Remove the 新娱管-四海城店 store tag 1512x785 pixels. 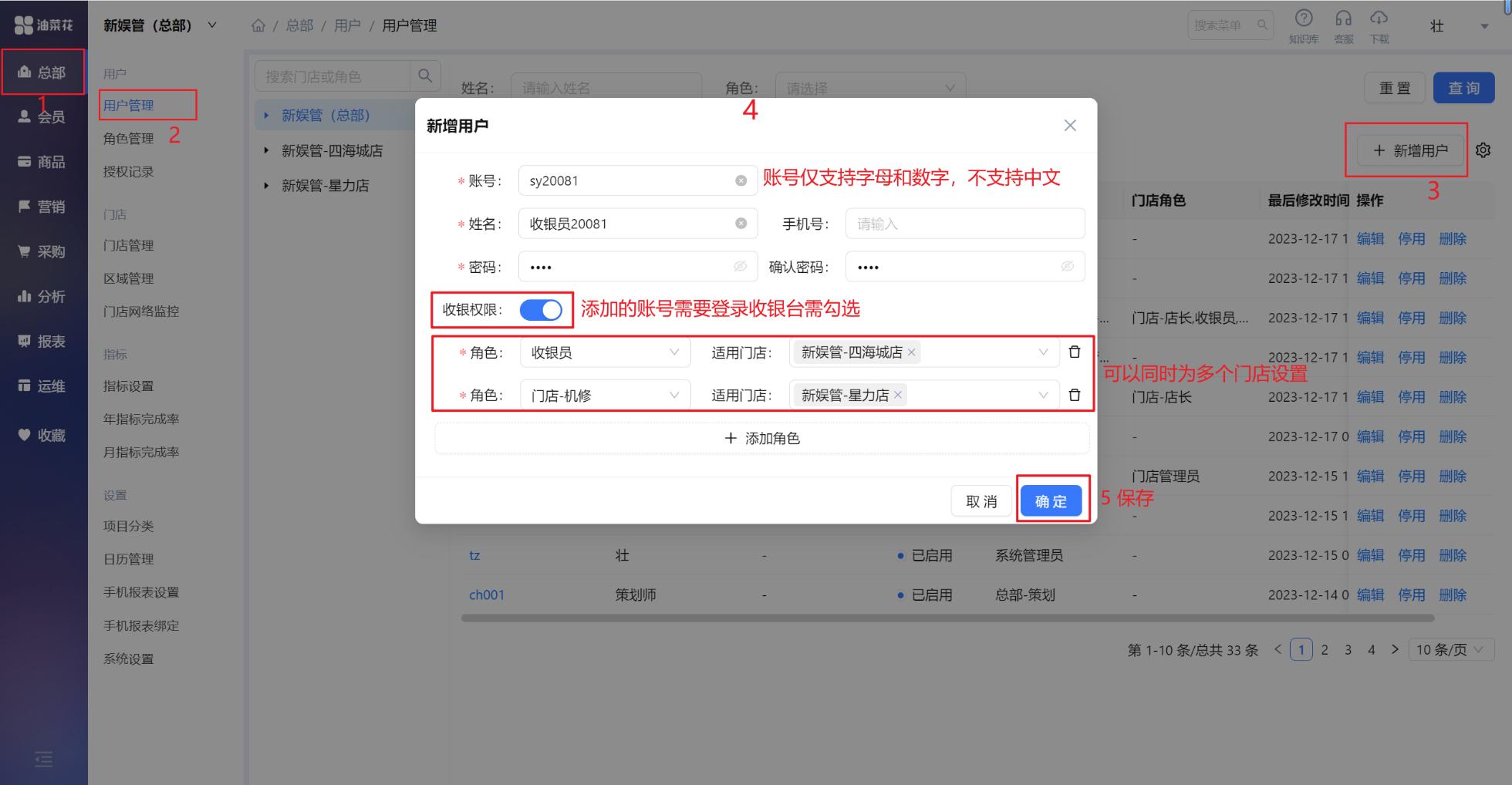point(912,352)
